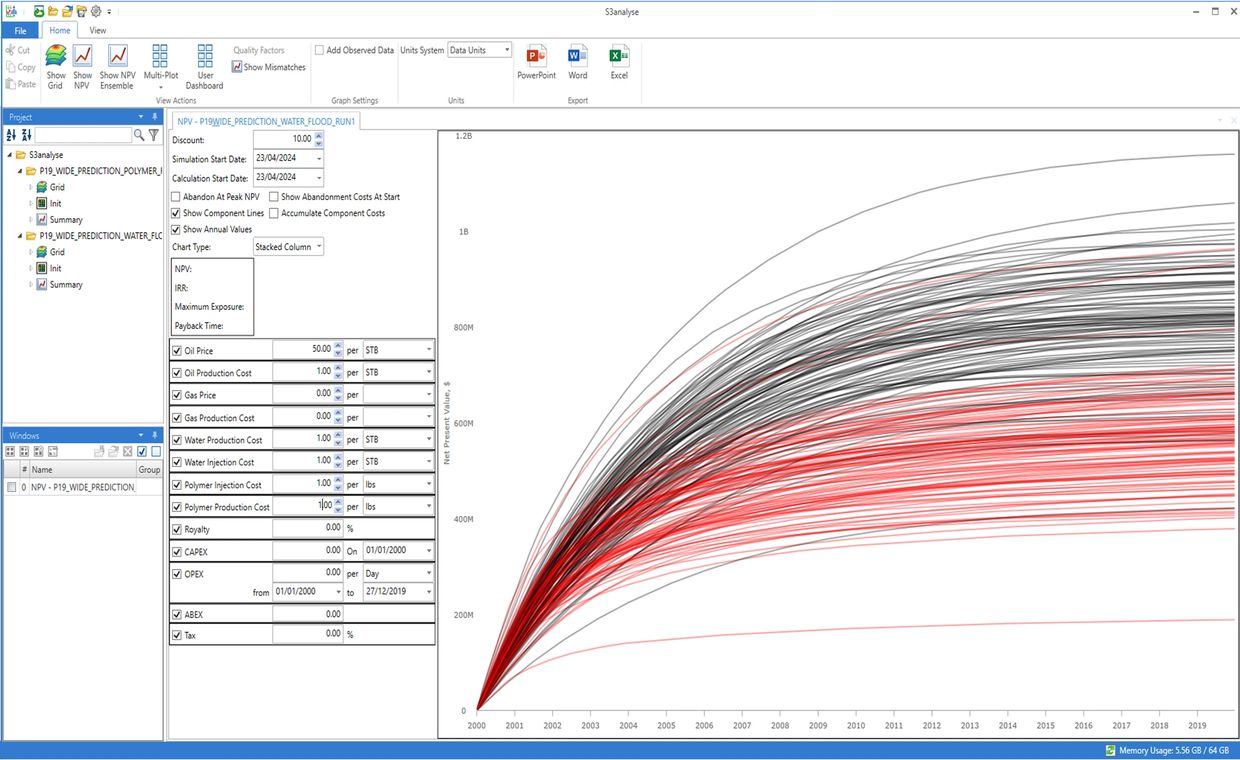Open the Units System dropdown

pos(479,50)
